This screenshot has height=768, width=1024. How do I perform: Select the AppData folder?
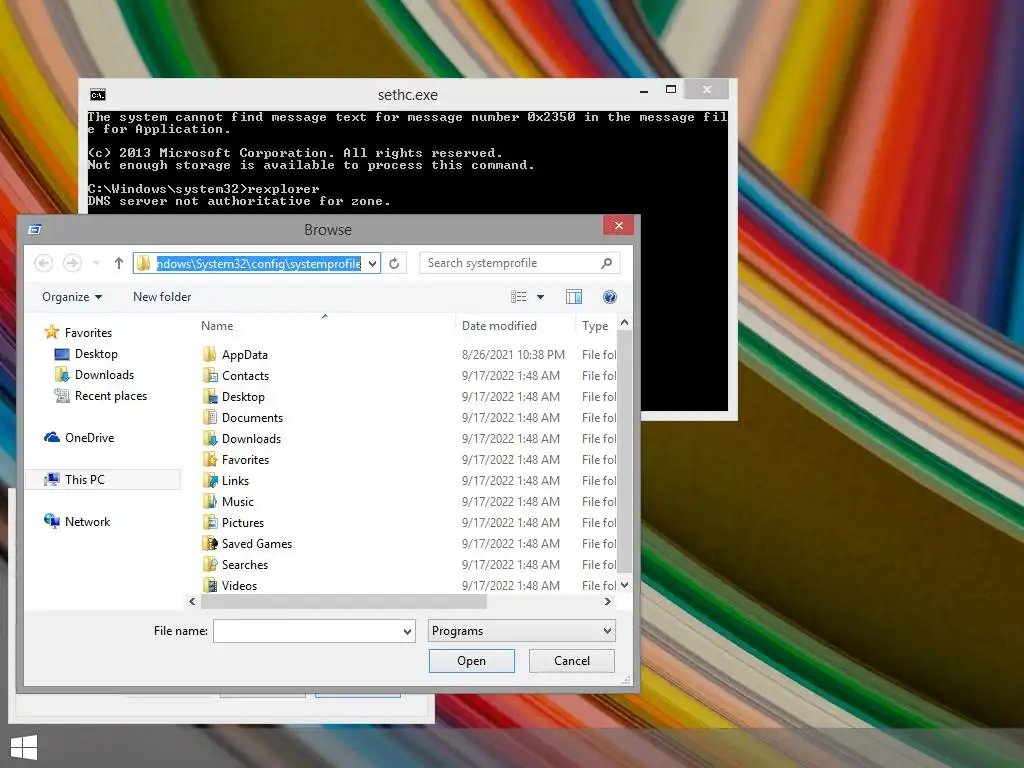point(244,355)
